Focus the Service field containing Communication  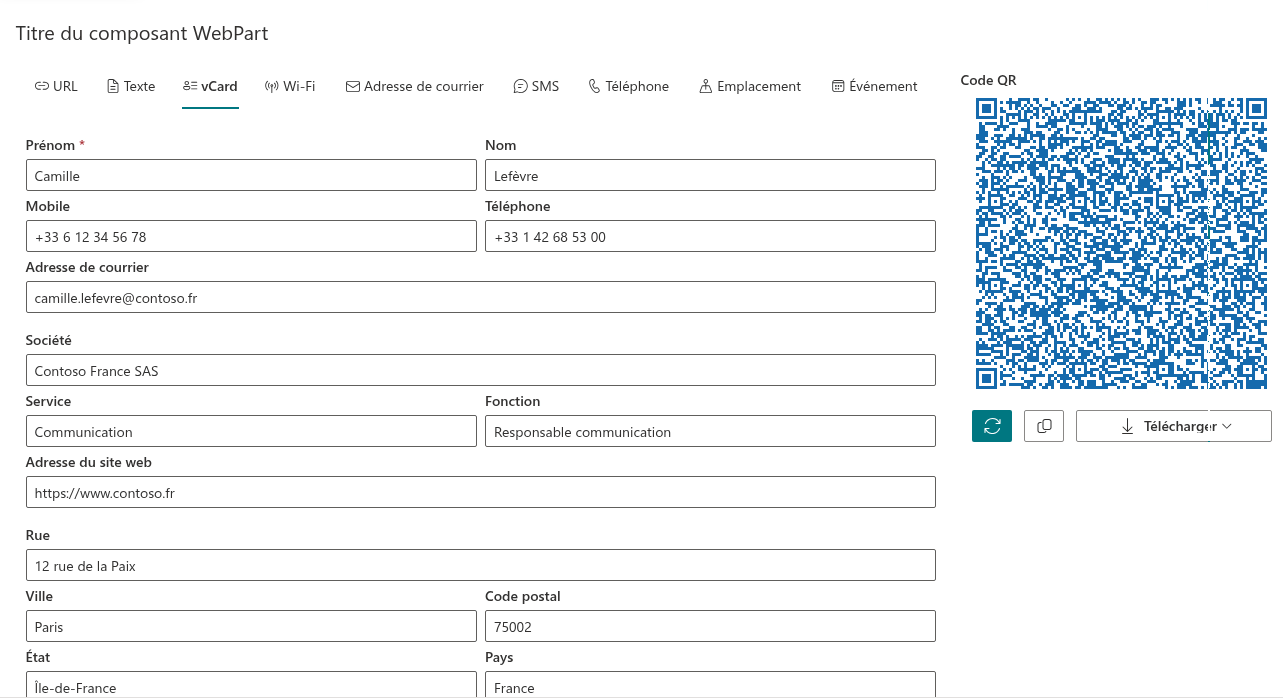click(x=251, y=431)
